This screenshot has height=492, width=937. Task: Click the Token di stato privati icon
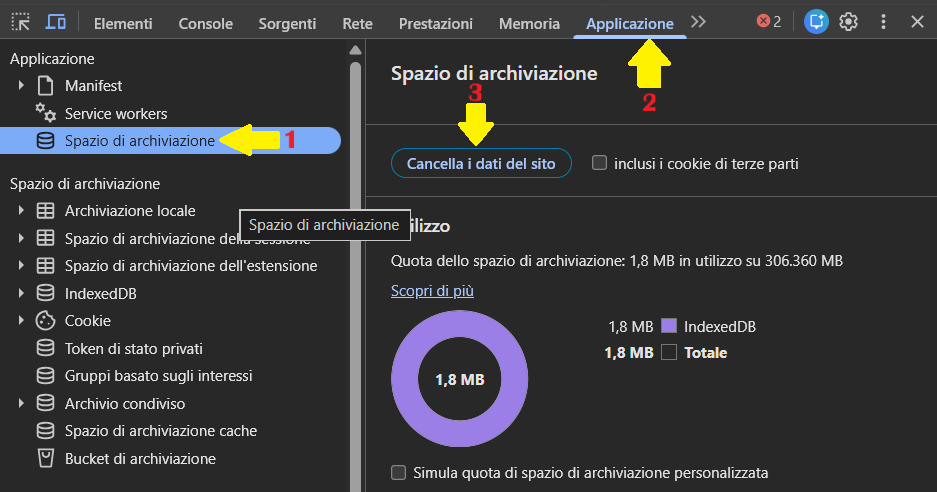pos(45,349)
